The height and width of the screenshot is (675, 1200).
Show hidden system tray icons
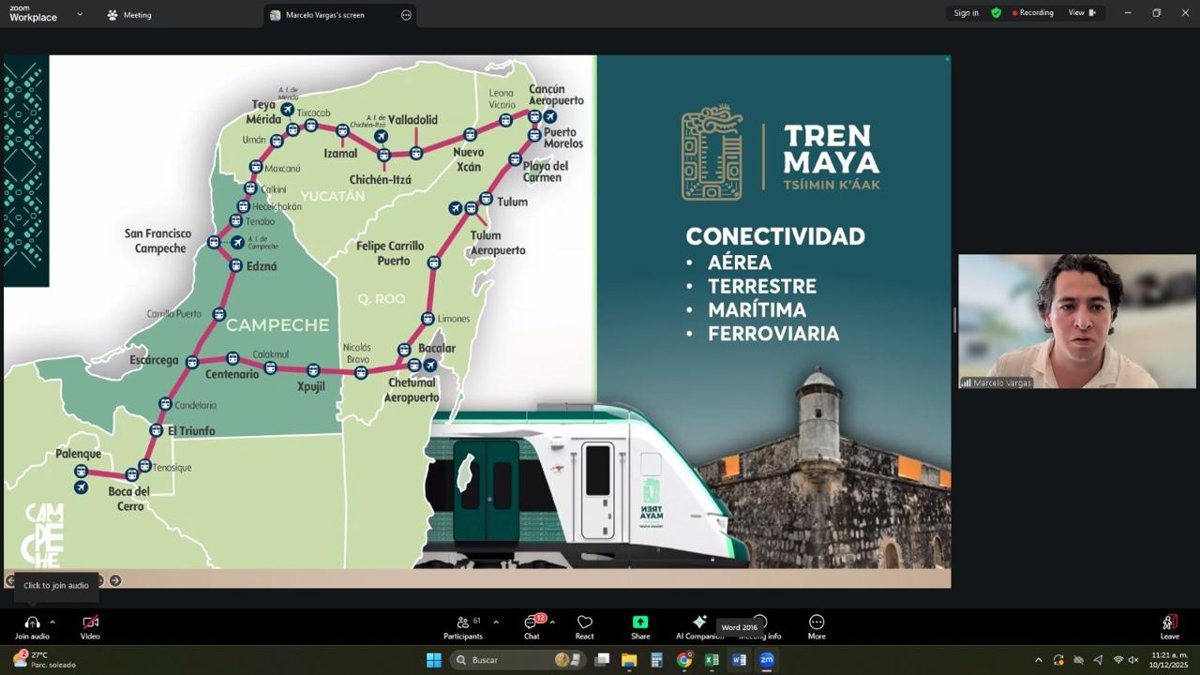[x=1038, y=660]
